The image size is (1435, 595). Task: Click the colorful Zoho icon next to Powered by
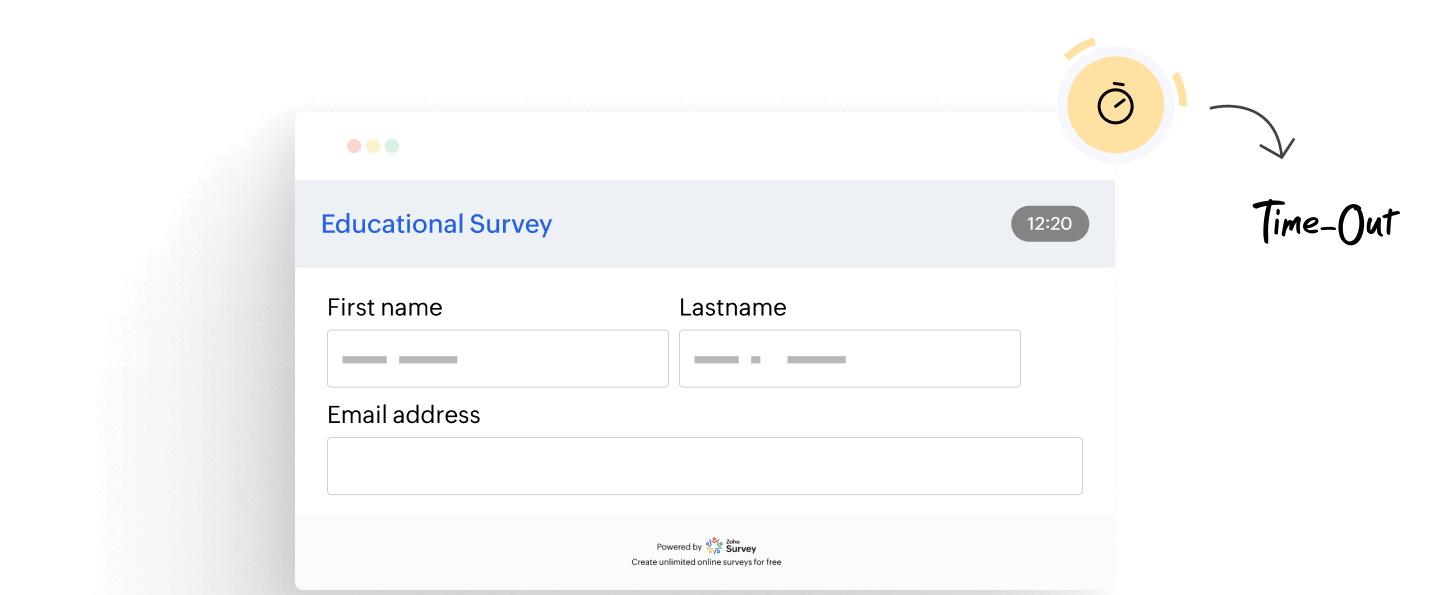click(712, 546)
